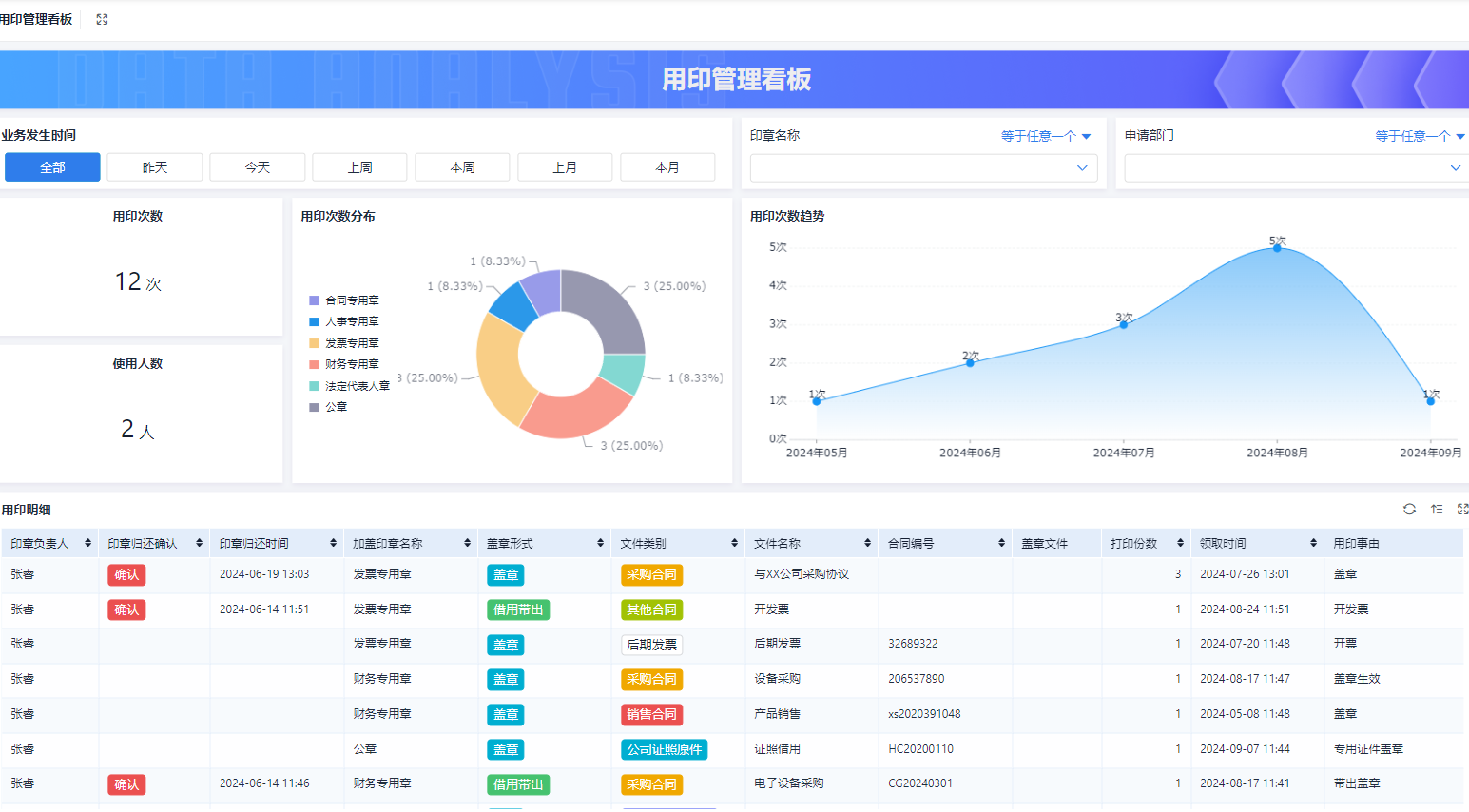
Task: Filter by 昨天
Action: [155, 167]
